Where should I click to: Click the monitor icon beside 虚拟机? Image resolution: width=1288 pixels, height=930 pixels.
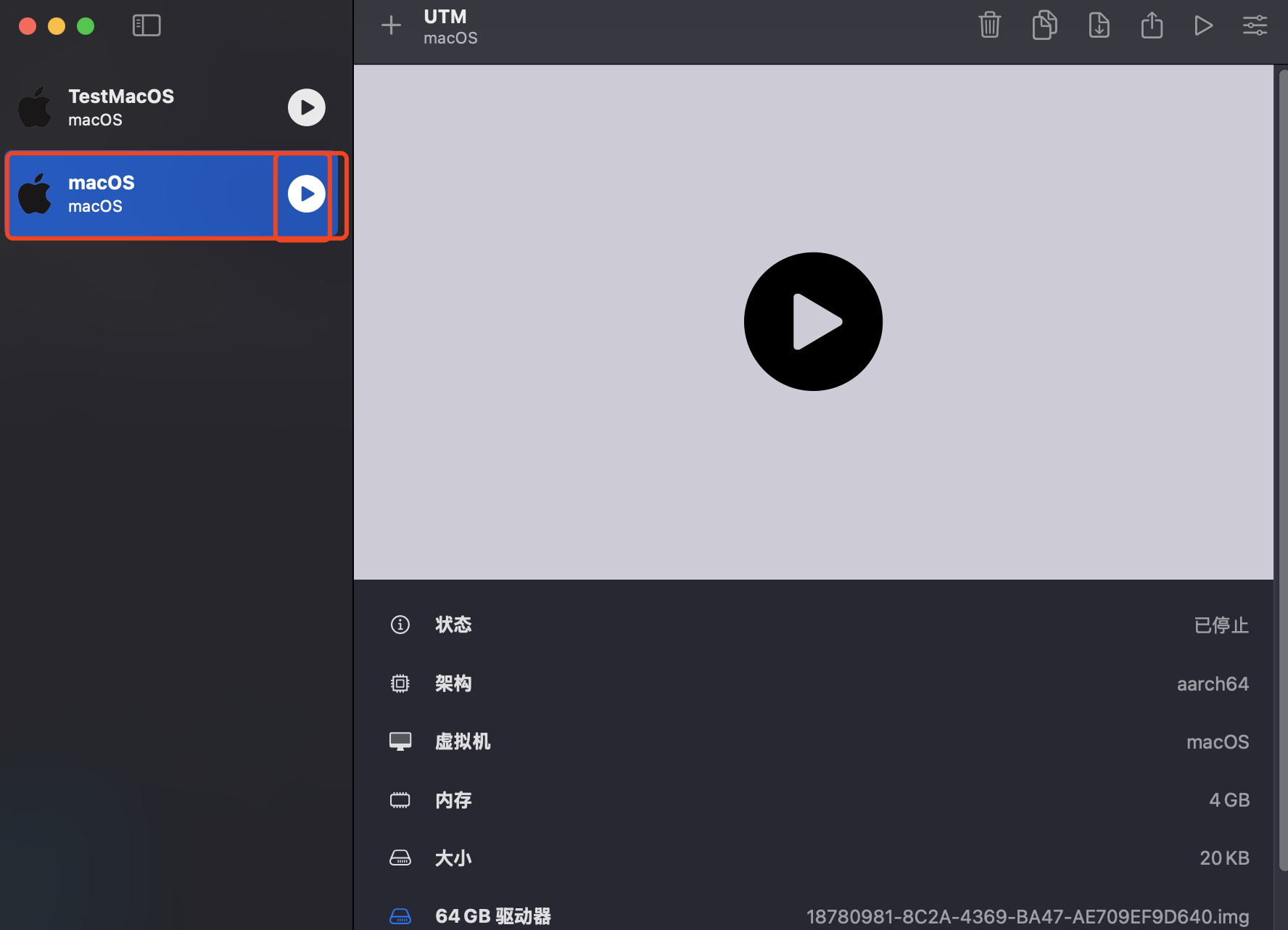(400, 741)
